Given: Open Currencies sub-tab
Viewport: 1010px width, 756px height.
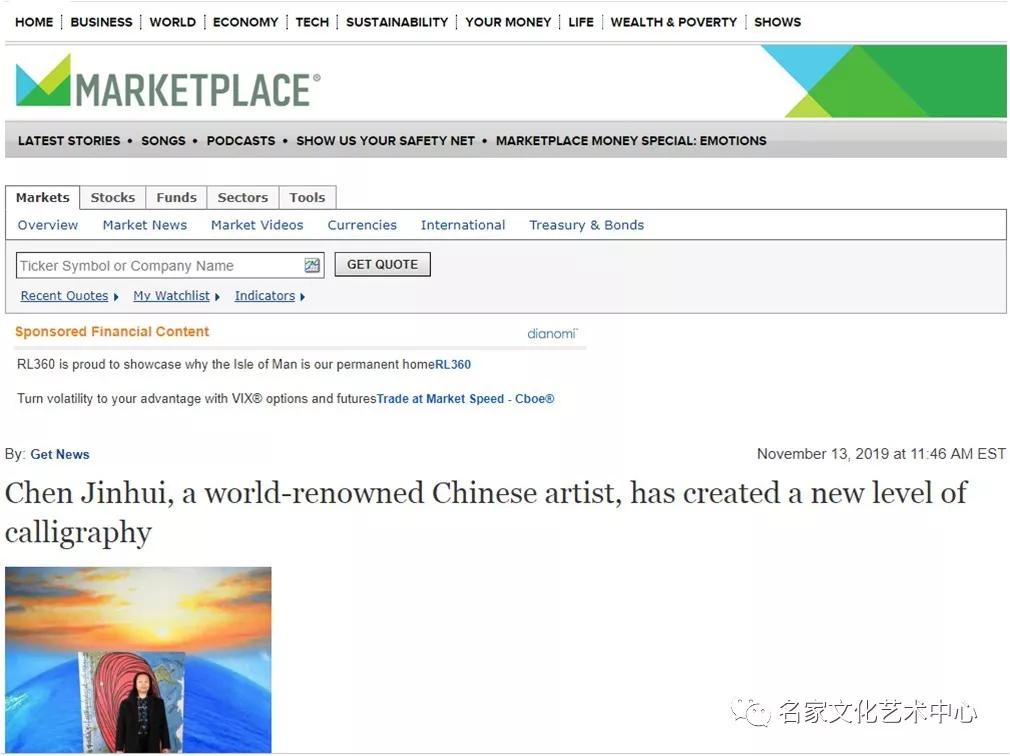Looking at the screenshot, I should 362,225.
